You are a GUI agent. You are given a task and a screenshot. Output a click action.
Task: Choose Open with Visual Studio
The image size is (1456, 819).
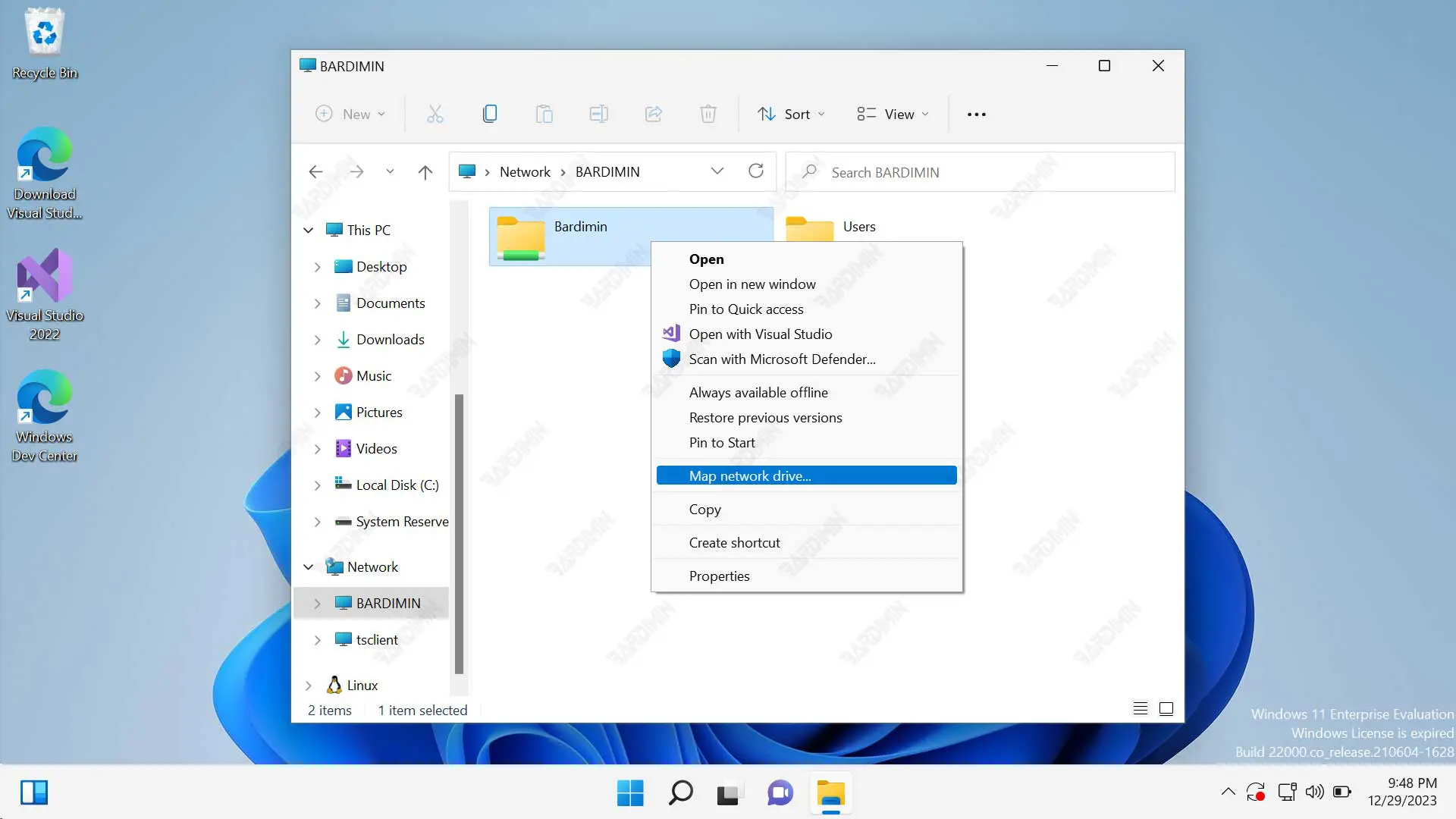click(x=807, y=334)
